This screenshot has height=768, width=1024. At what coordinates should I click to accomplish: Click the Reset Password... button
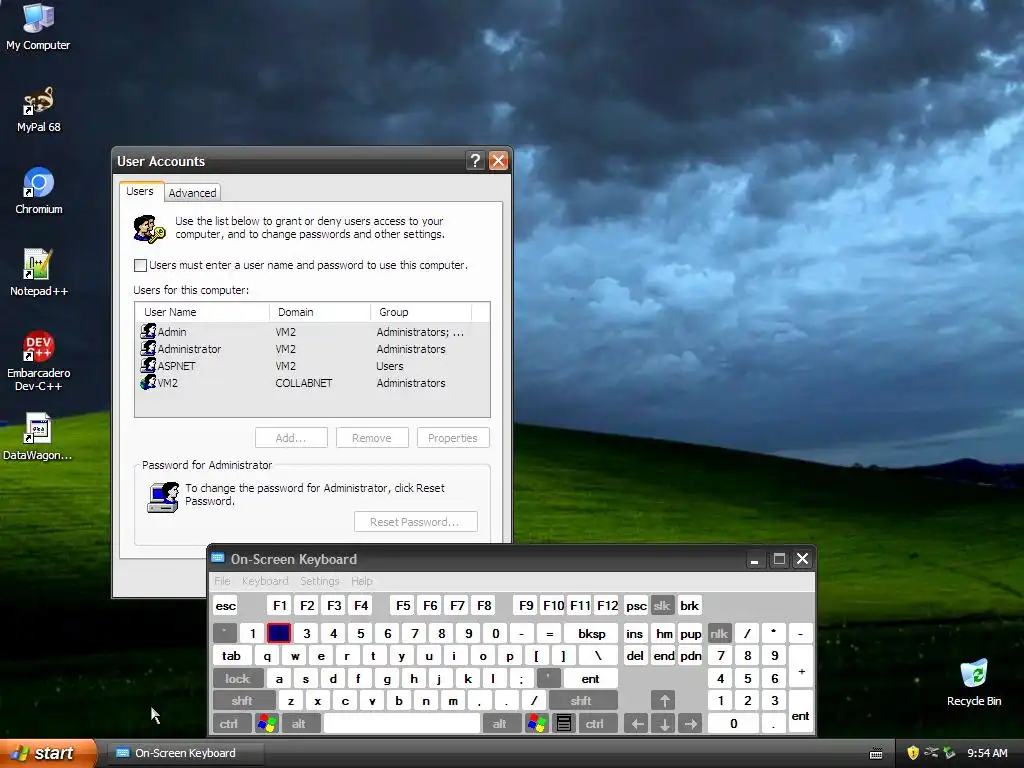[415, 522]
